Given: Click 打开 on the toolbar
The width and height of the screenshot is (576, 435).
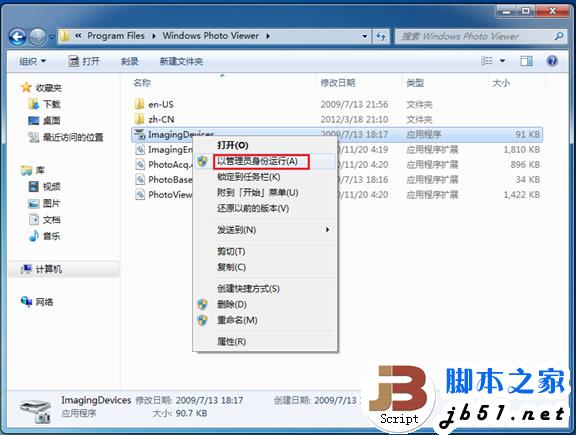Looking at the screenshot, I should (84, 61).
